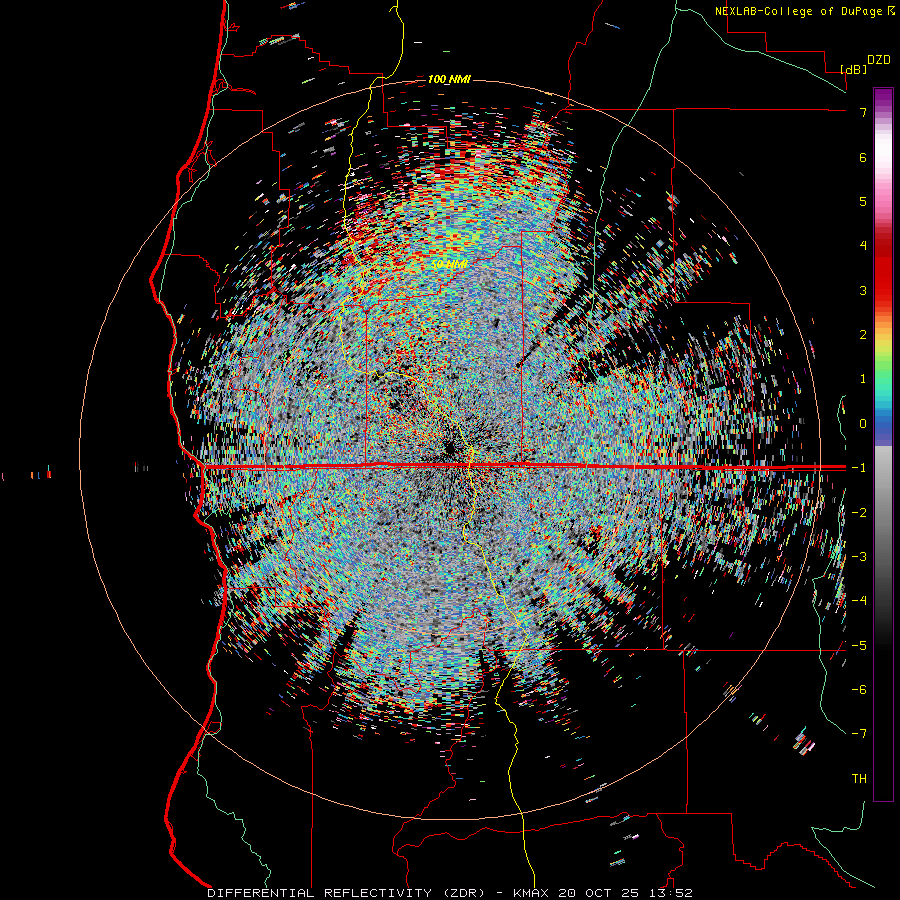
Task: Click the positive 1 scale value
Action: (863, 379)
